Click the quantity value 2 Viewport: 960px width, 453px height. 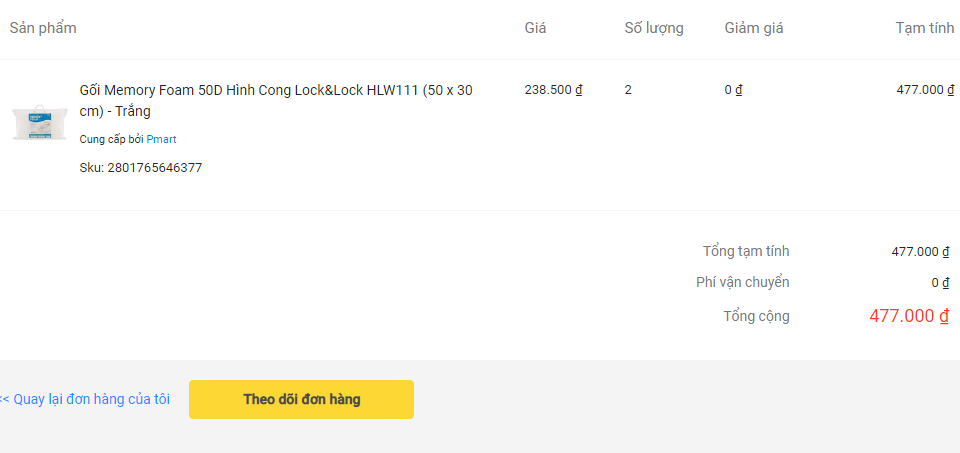point(628,89)
